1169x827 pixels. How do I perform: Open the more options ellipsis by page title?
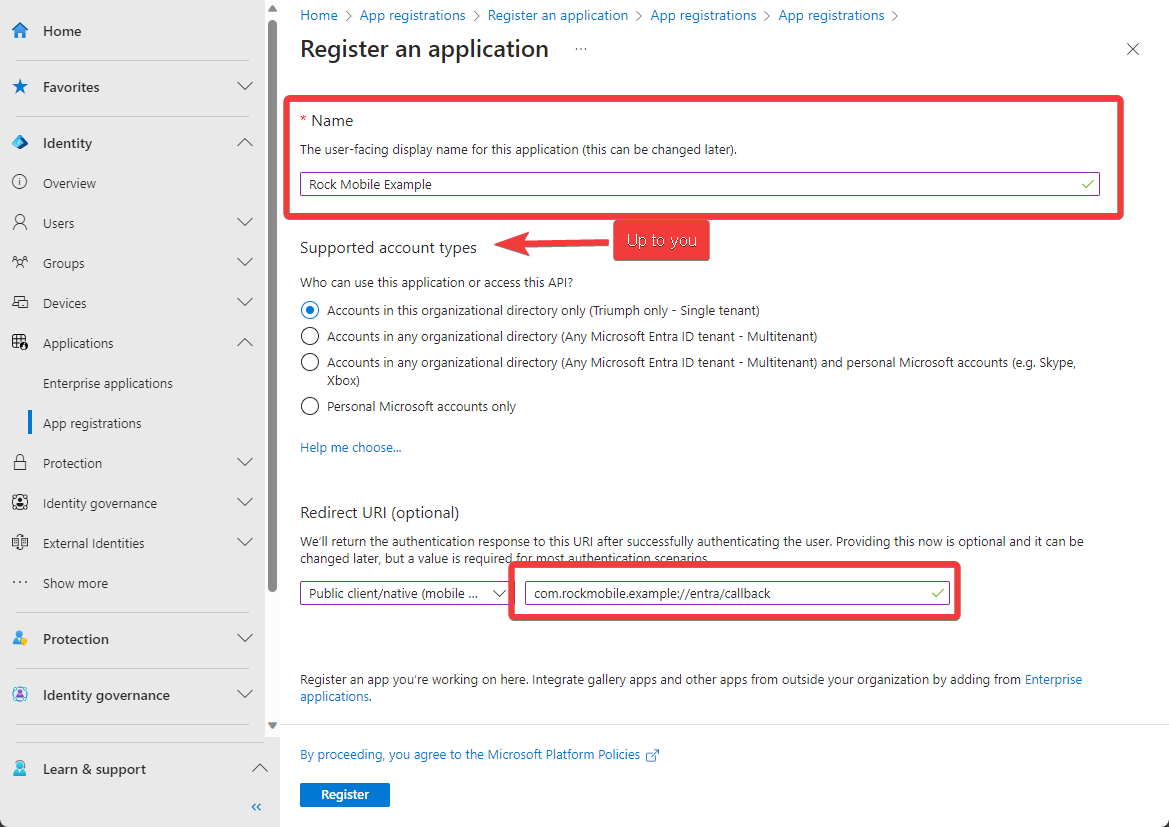(581, 49)
